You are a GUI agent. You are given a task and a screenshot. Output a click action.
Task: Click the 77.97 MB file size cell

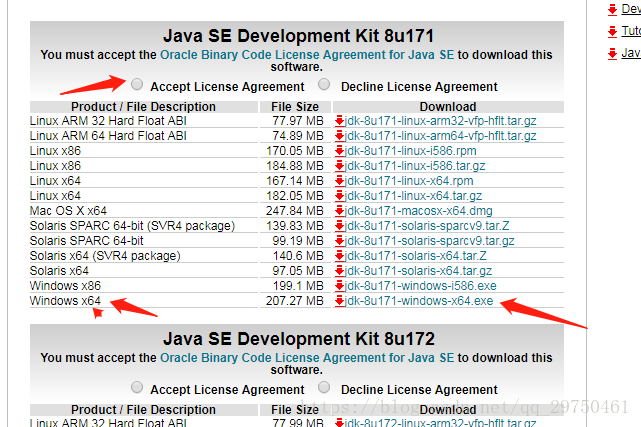(x=298, y=121)
